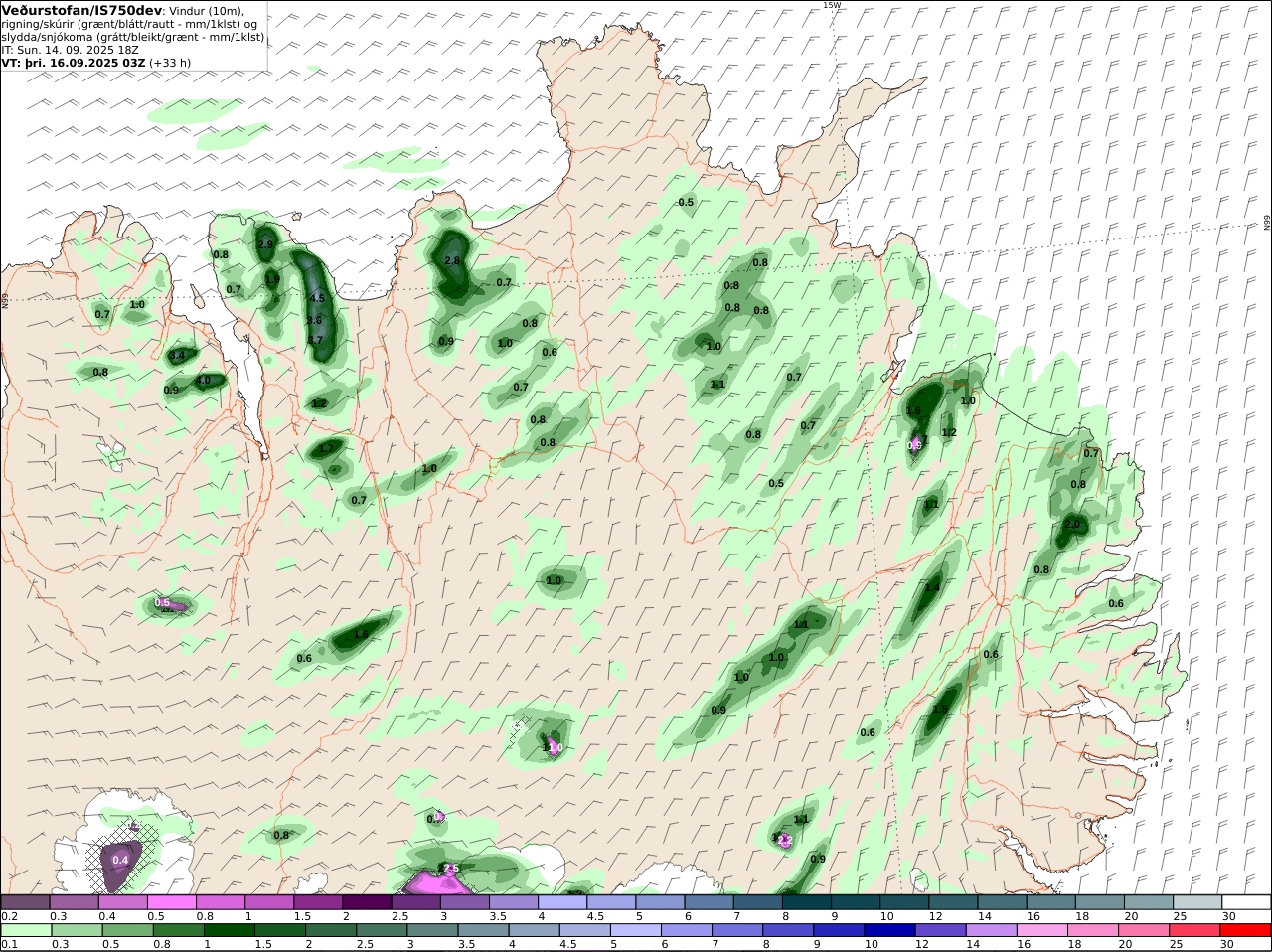Viewport: 1272px width, 952px height.
Task: Click the (+33 h) forecast offset label
Action: [x=170, y=62]
